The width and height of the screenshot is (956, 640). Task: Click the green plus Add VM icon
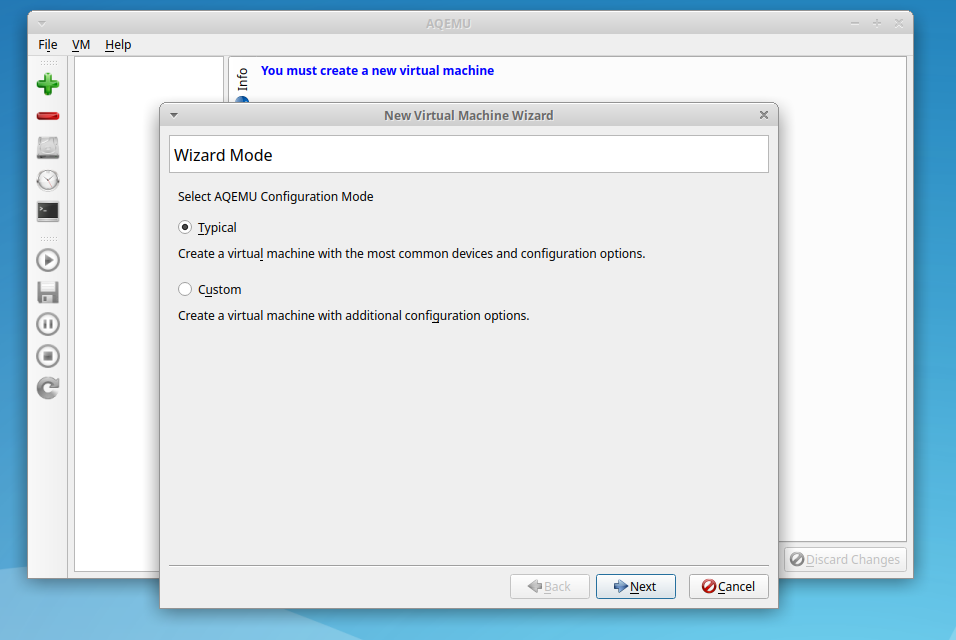(48, 84)
